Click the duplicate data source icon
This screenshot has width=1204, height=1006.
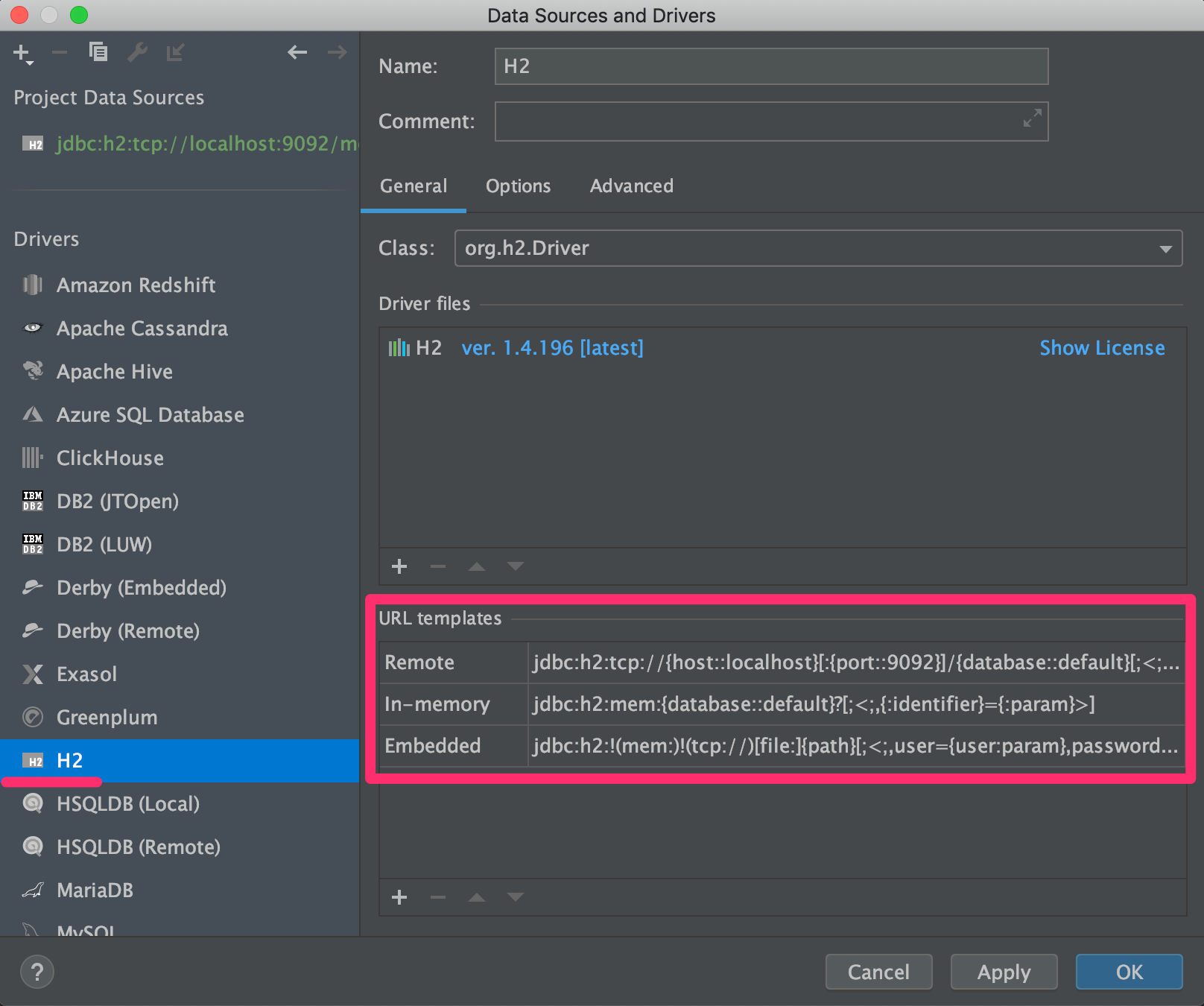coord(98,52)
